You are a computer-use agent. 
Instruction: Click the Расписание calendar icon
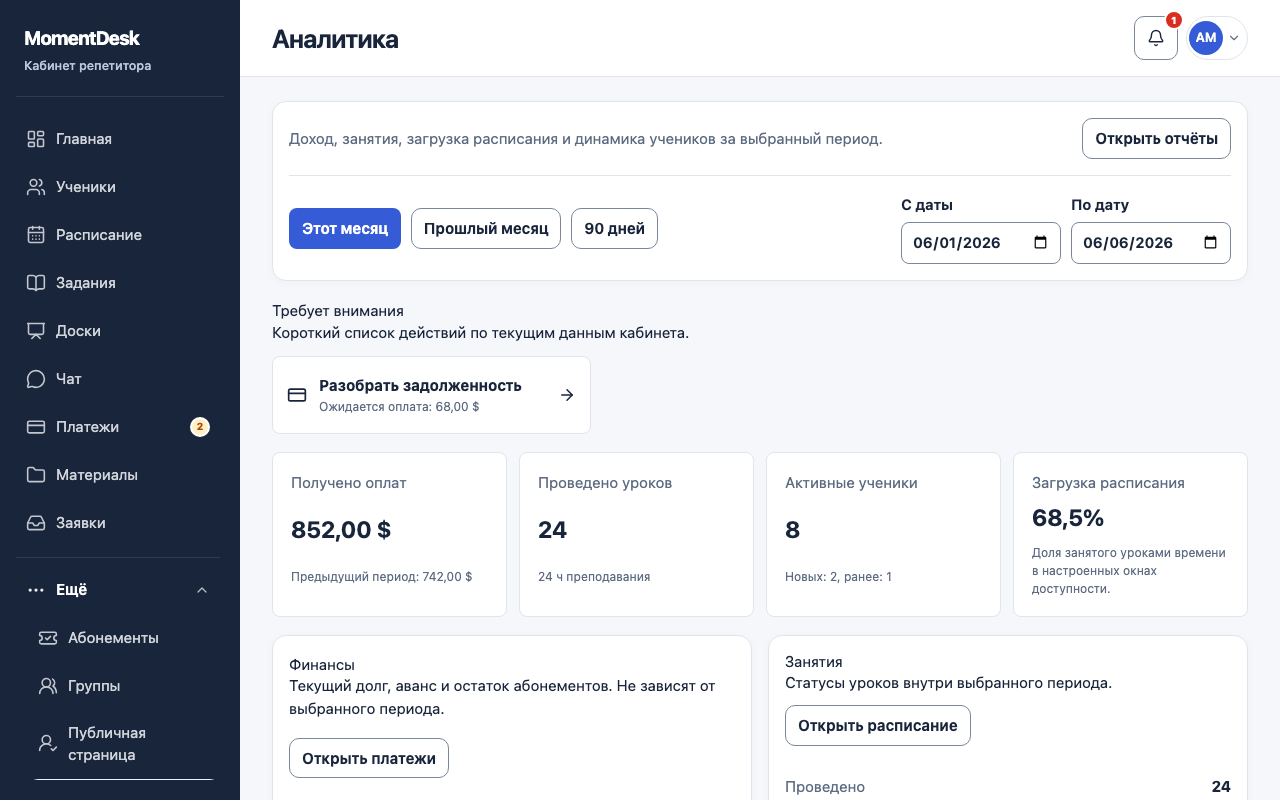click(x=36, y=235)
